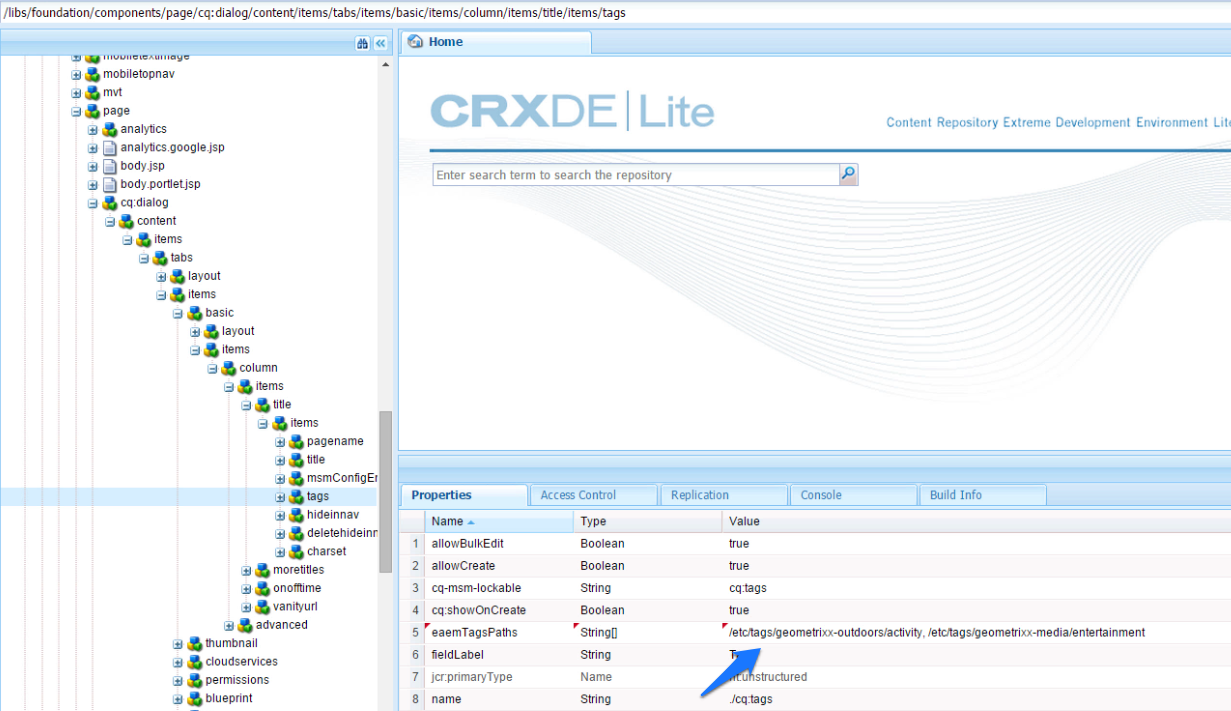Collapse the tree panel with double-chevron icon
The image size is (1231, 711).
380,44
